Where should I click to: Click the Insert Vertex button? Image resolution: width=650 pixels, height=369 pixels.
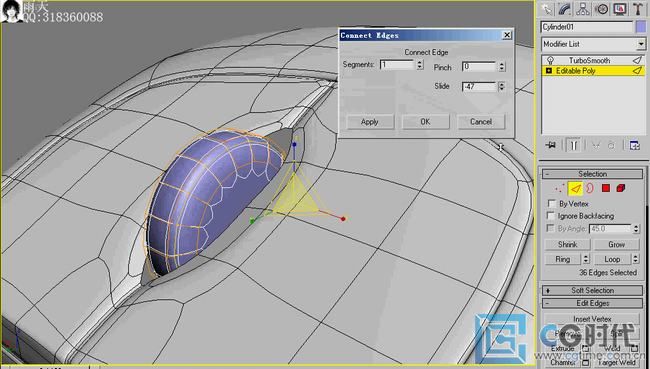coord(592,319)
